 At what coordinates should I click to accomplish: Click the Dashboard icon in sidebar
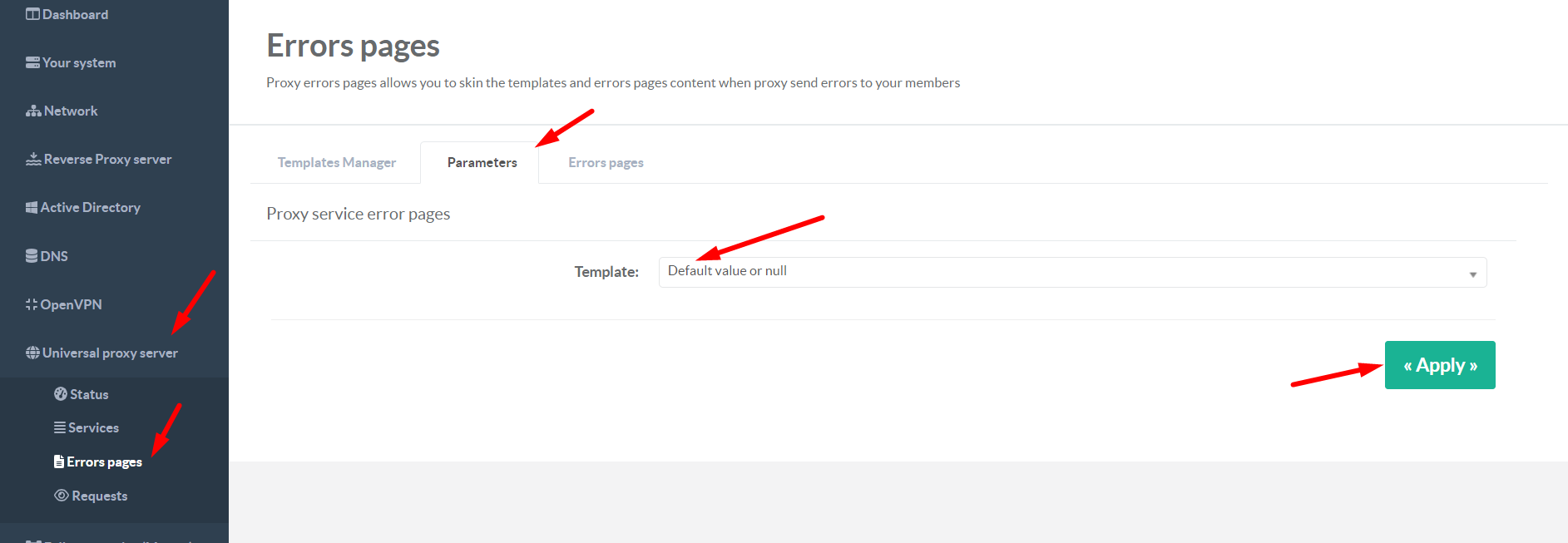pyautogui.click(x=32, y=14)
